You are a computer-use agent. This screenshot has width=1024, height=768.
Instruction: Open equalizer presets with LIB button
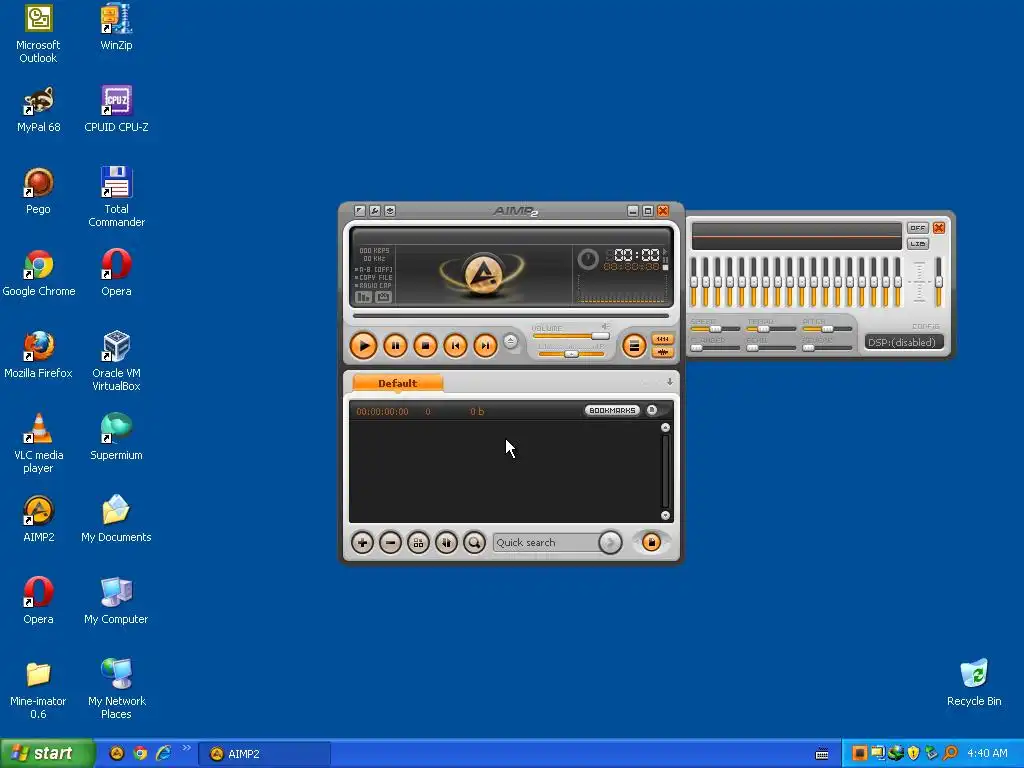click(x=918, y=244)
